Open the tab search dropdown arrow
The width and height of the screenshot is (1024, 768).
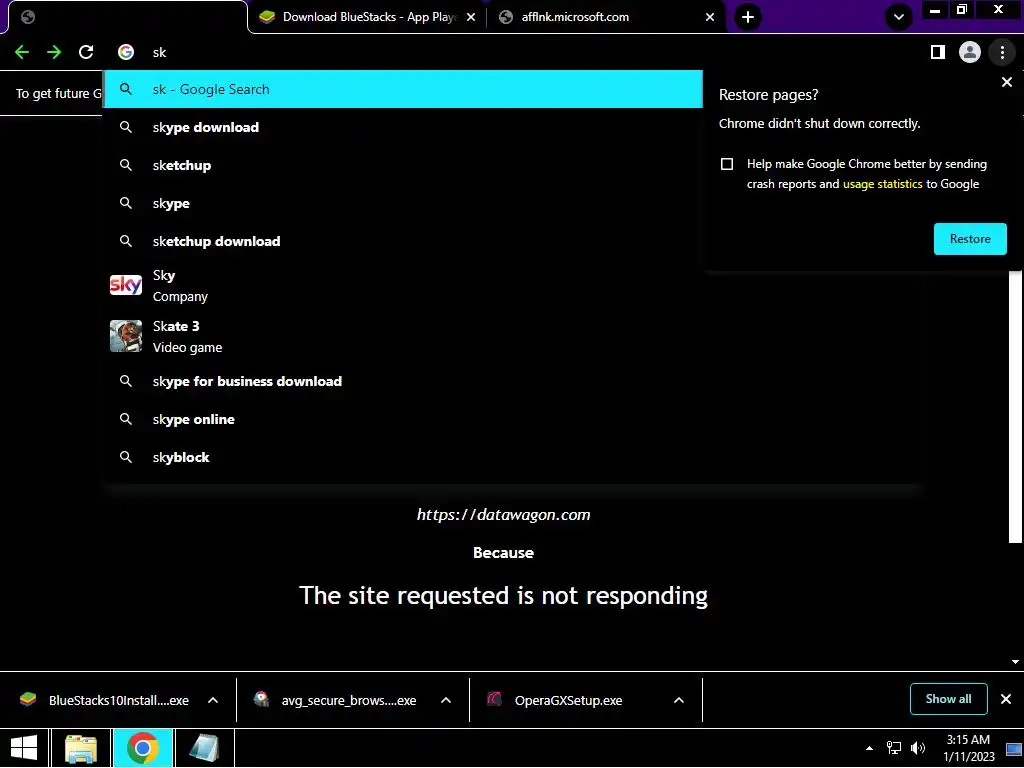[899, 17]
